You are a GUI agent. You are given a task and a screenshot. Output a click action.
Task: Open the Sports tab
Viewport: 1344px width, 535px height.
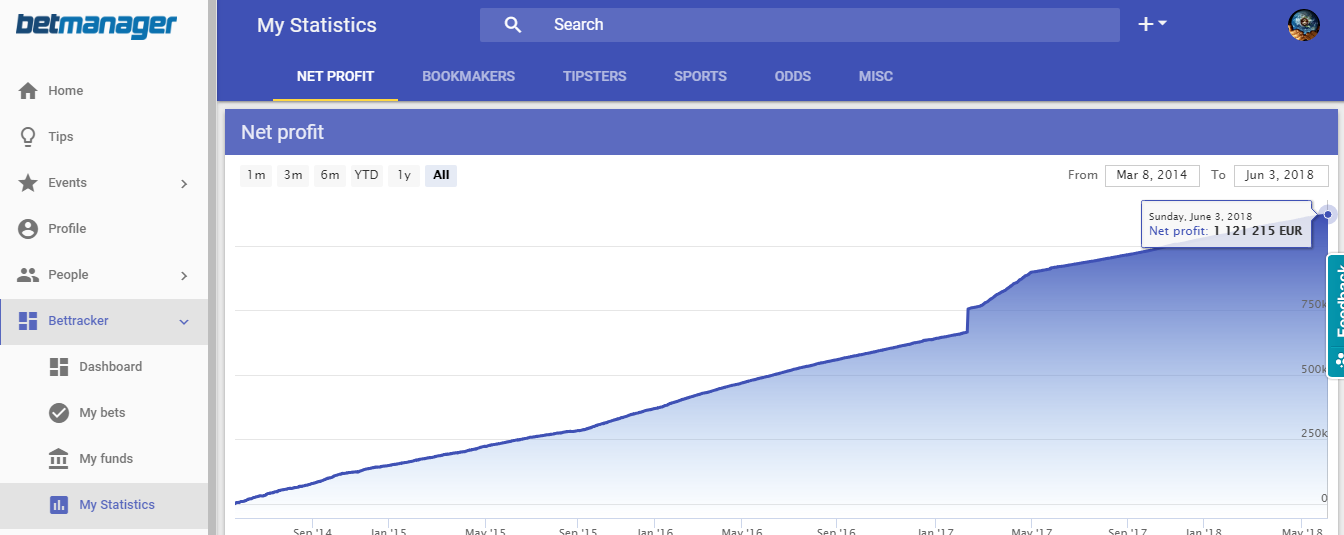click(700, 76)
